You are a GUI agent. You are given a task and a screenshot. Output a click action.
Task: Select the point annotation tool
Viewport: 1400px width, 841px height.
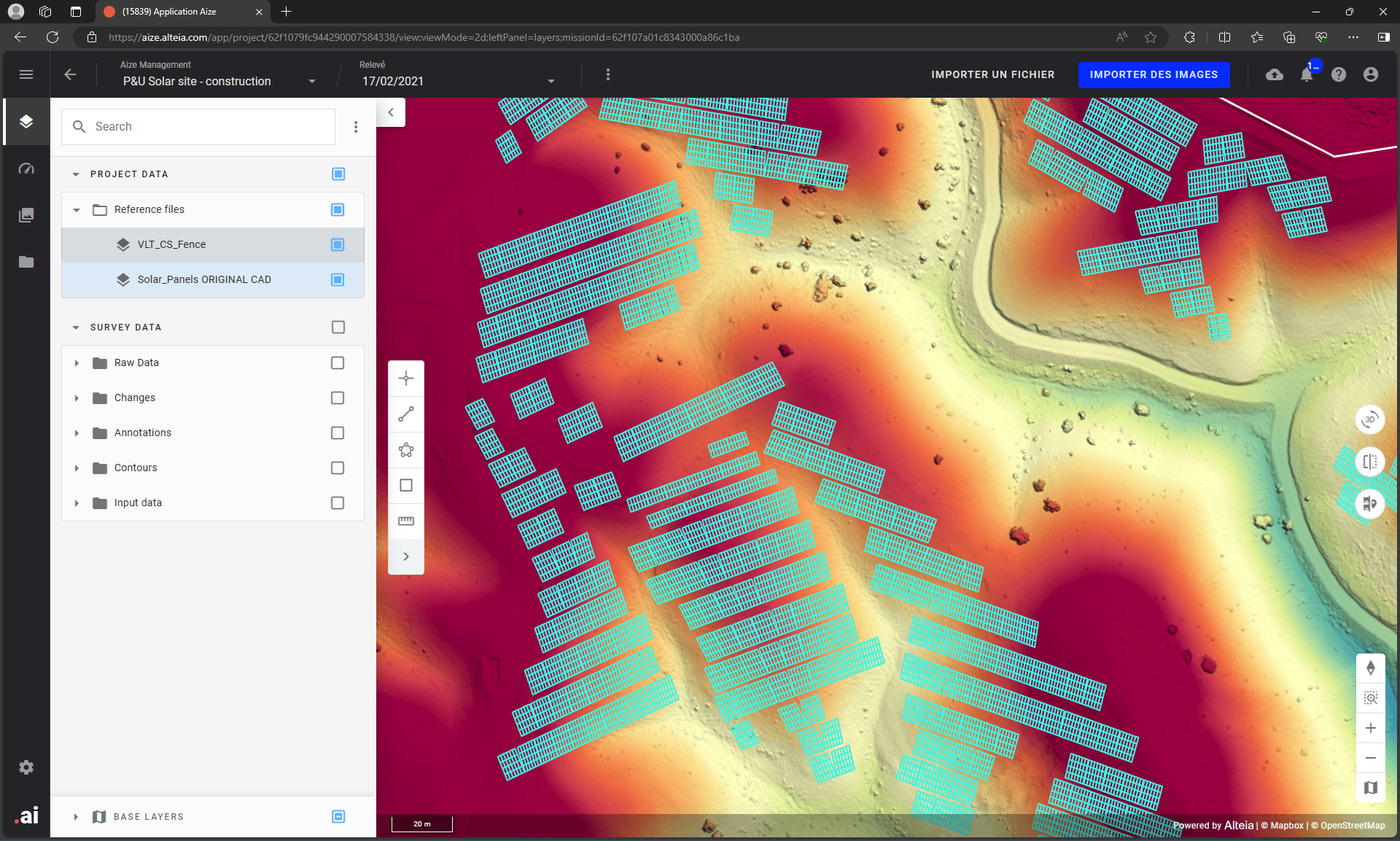[406, 378]
